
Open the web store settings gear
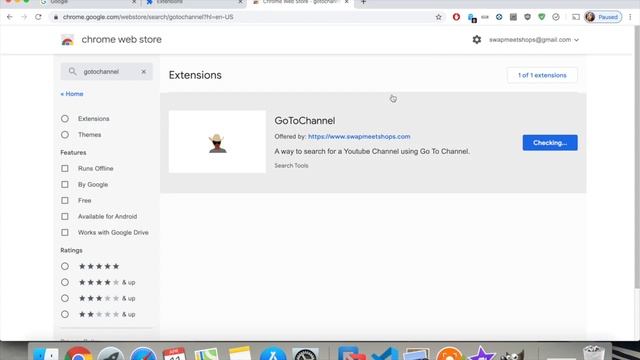(x=477, y=40)
